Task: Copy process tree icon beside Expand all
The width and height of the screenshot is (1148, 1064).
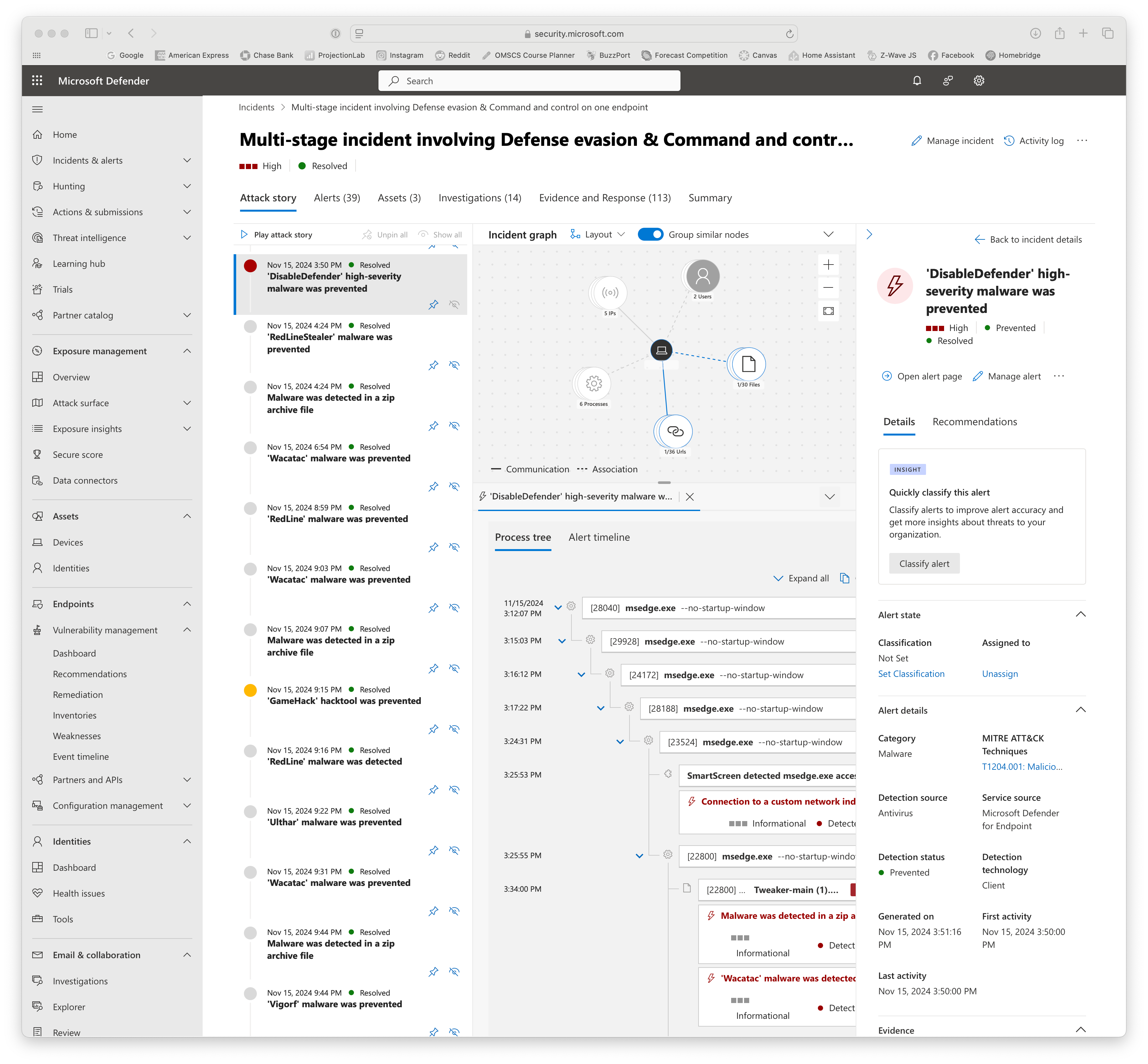Action: (845, 578)
